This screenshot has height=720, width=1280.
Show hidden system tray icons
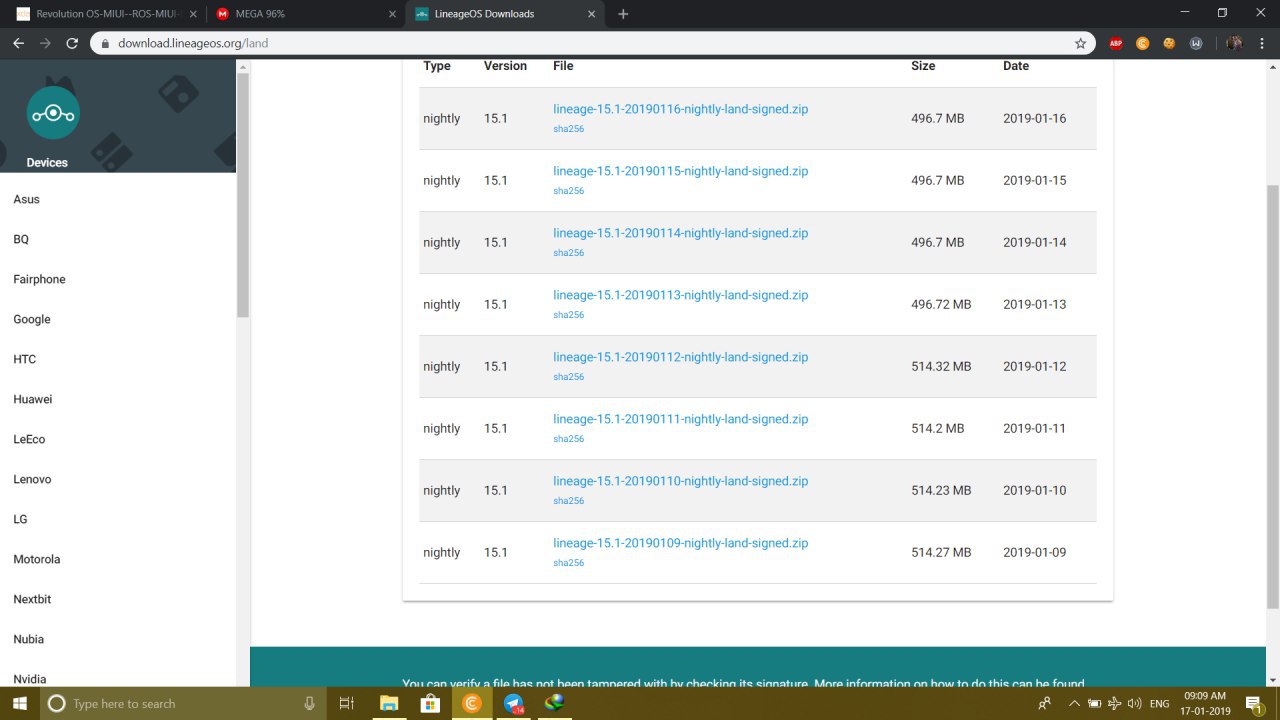1074,703
